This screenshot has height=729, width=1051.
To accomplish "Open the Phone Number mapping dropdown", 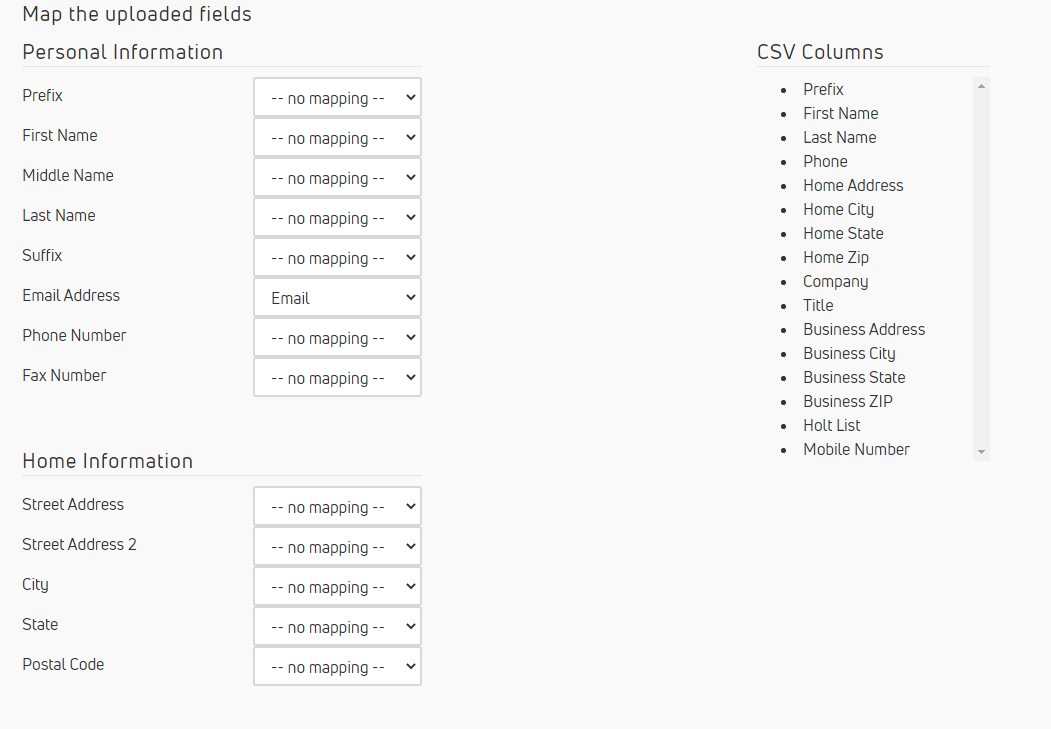I will [x=337, y=337].
